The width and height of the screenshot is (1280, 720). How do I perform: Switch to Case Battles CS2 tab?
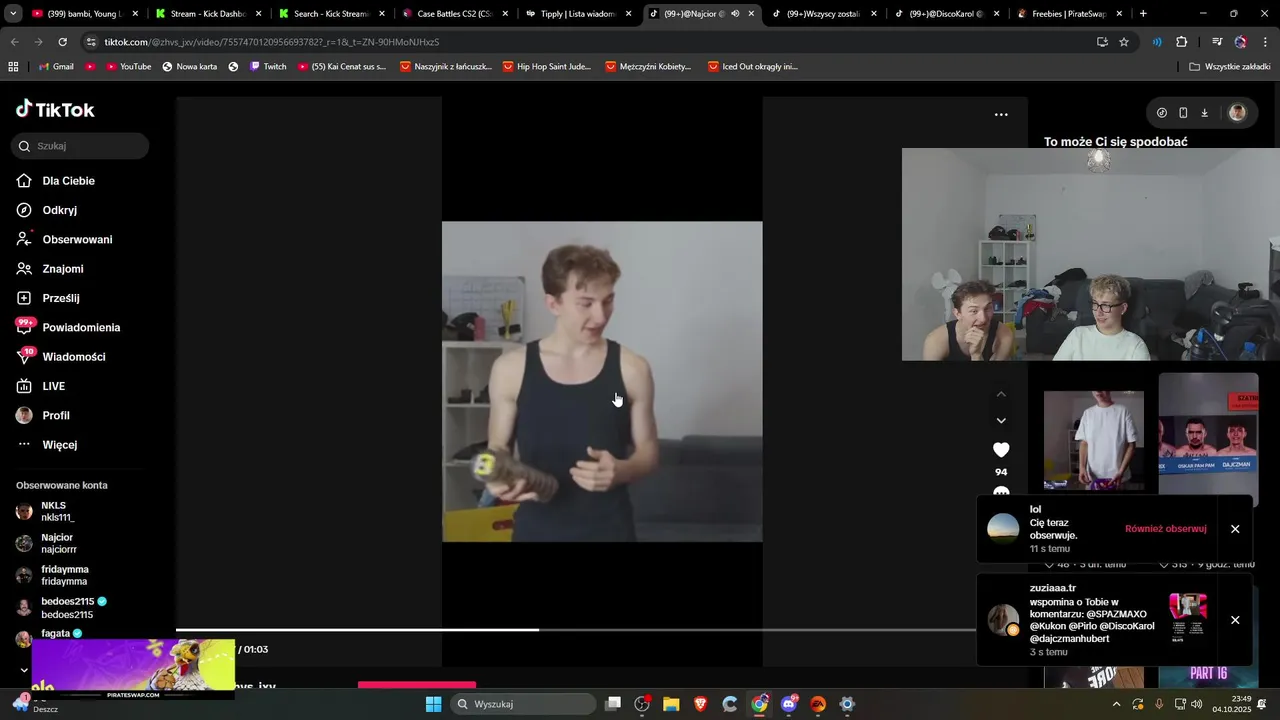coord(454,14)
